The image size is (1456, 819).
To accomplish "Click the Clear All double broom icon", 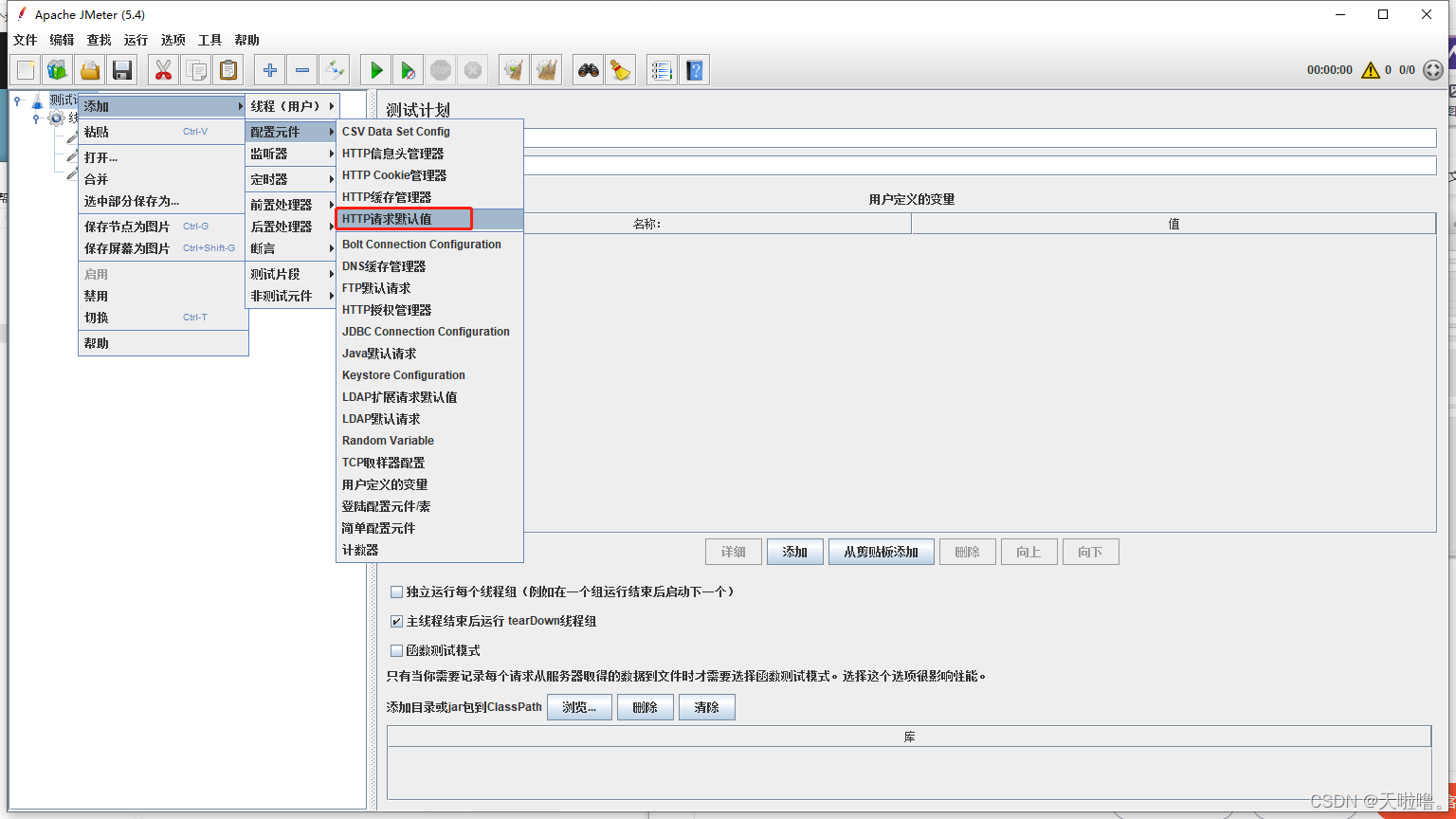I will click(x=547, y=70).
